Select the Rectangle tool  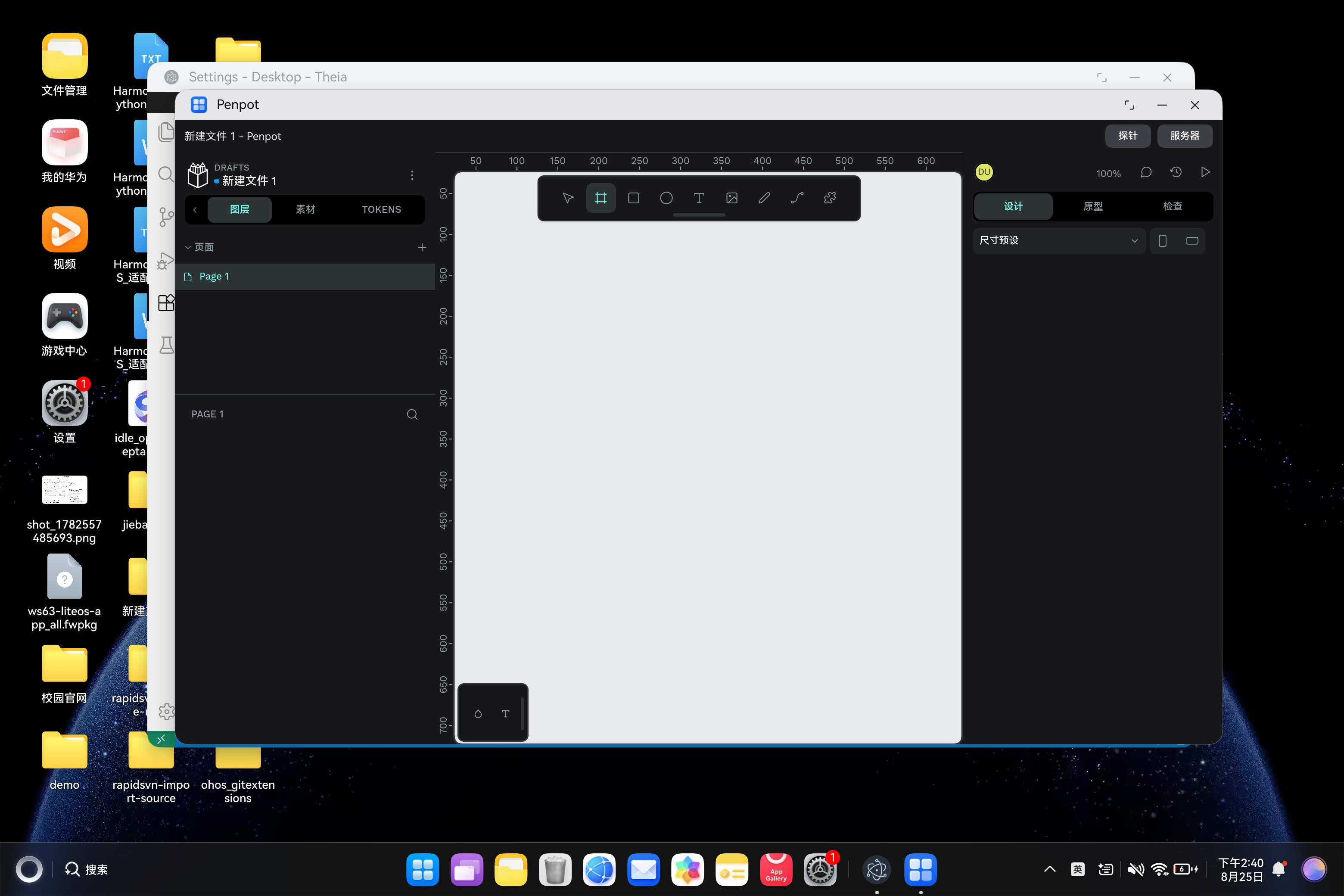633,198
